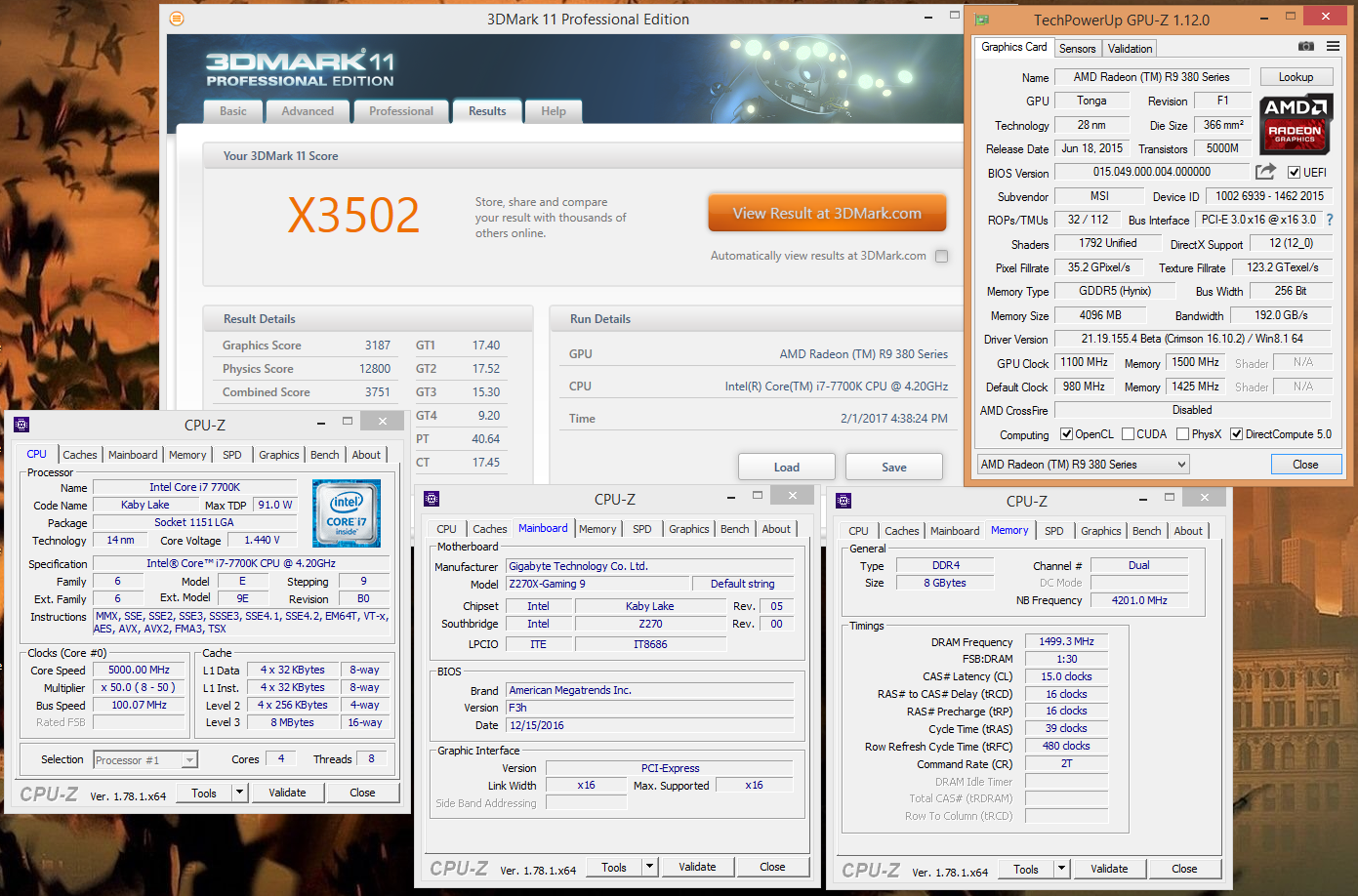Switch to the Sensors tab in GPU-Z
Screen dimensions: 1358x896
(1077, 49)
